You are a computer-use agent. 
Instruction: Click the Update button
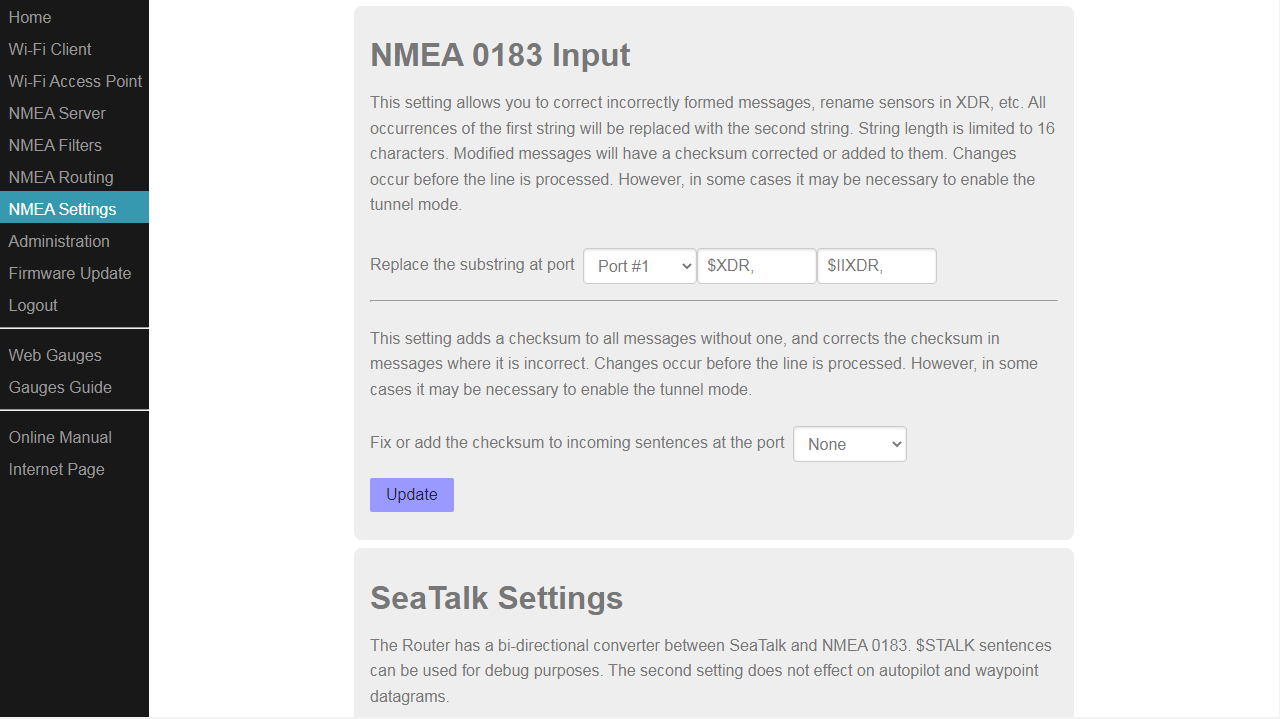click(412, 495)
